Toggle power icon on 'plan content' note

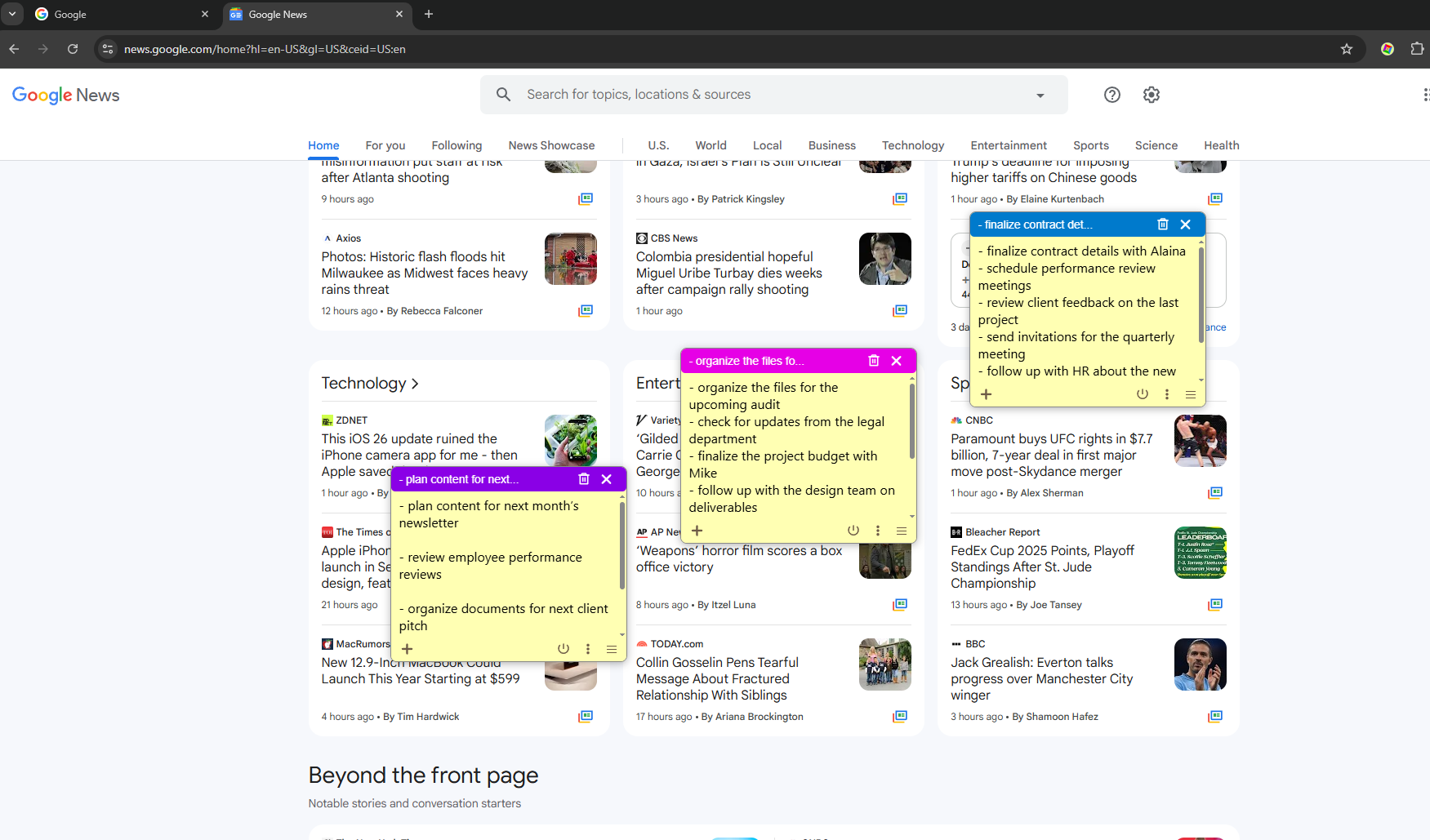pos(564,649)
